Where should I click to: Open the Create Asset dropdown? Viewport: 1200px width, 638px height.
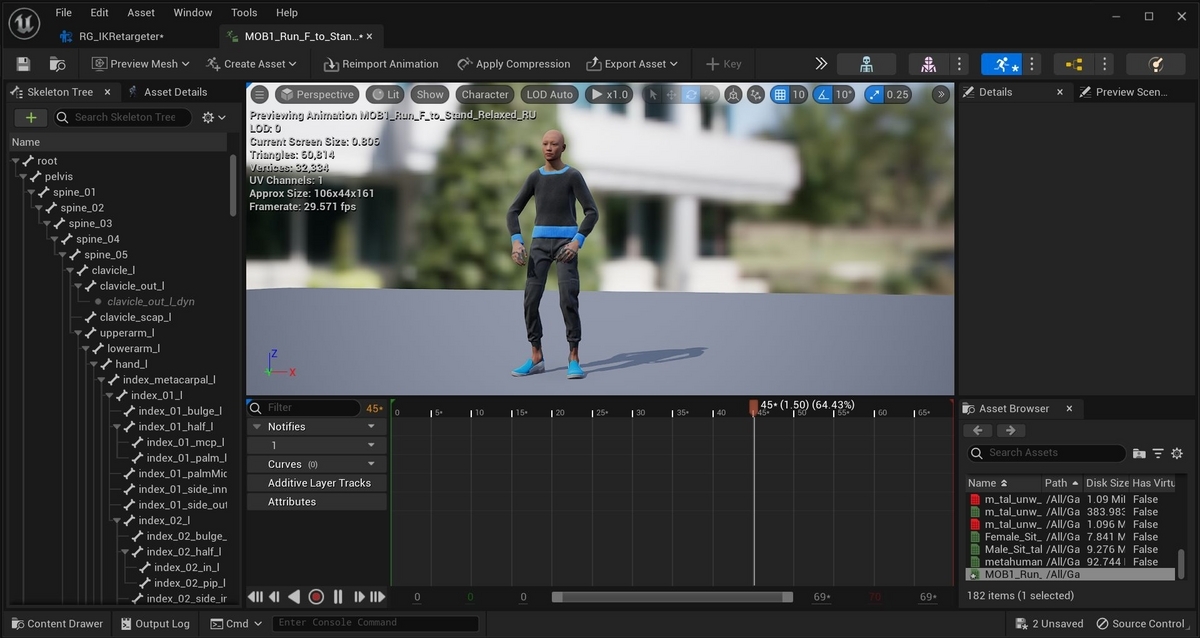[x=252, y=64]
